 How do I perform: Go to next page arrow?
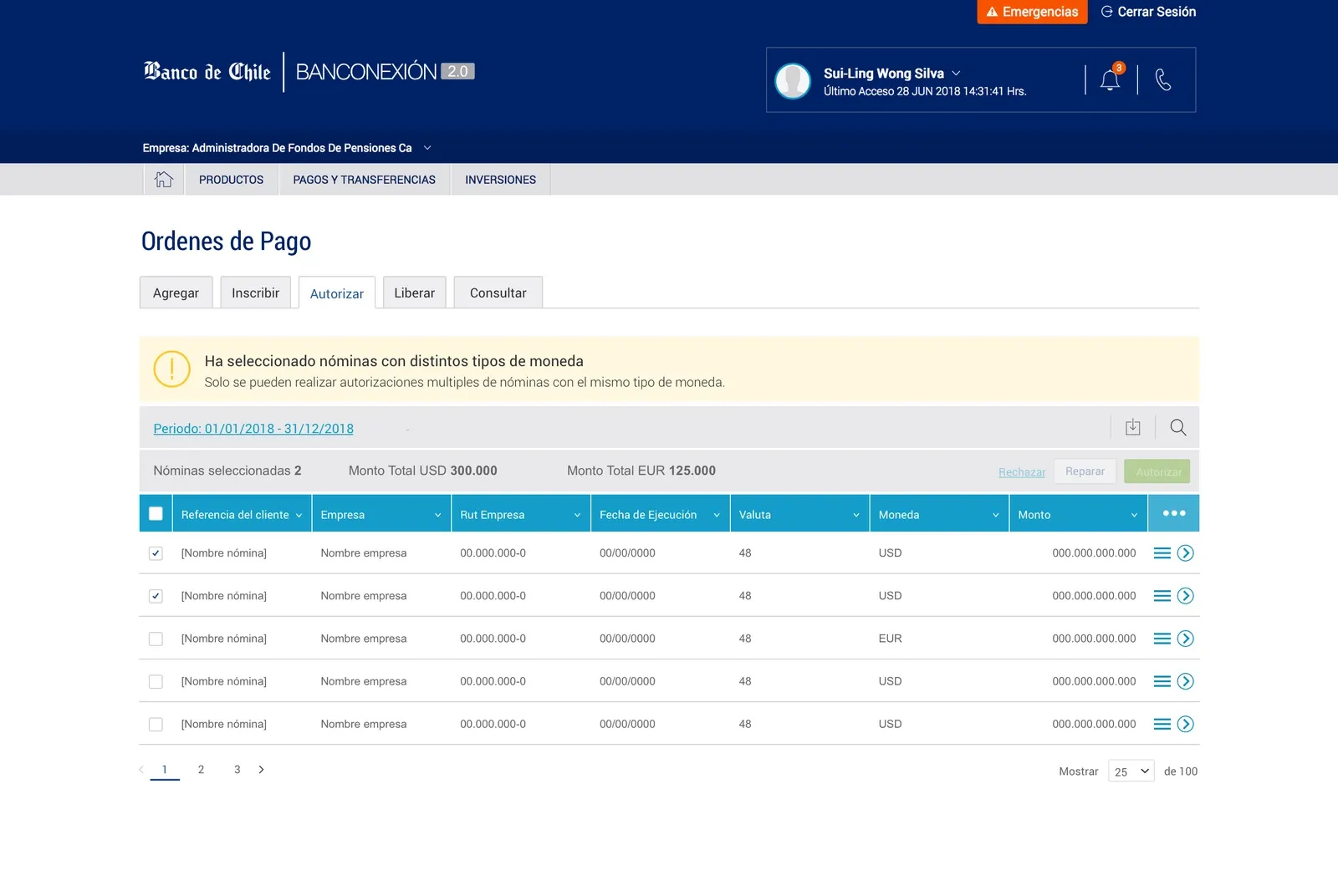click(x=261, y=770)
